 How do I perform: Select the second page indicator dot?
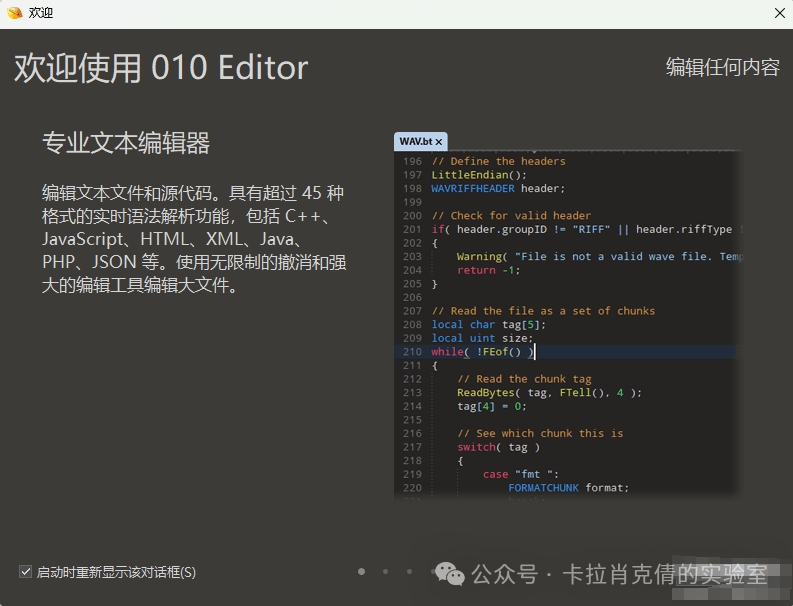[x=385, y=572]
